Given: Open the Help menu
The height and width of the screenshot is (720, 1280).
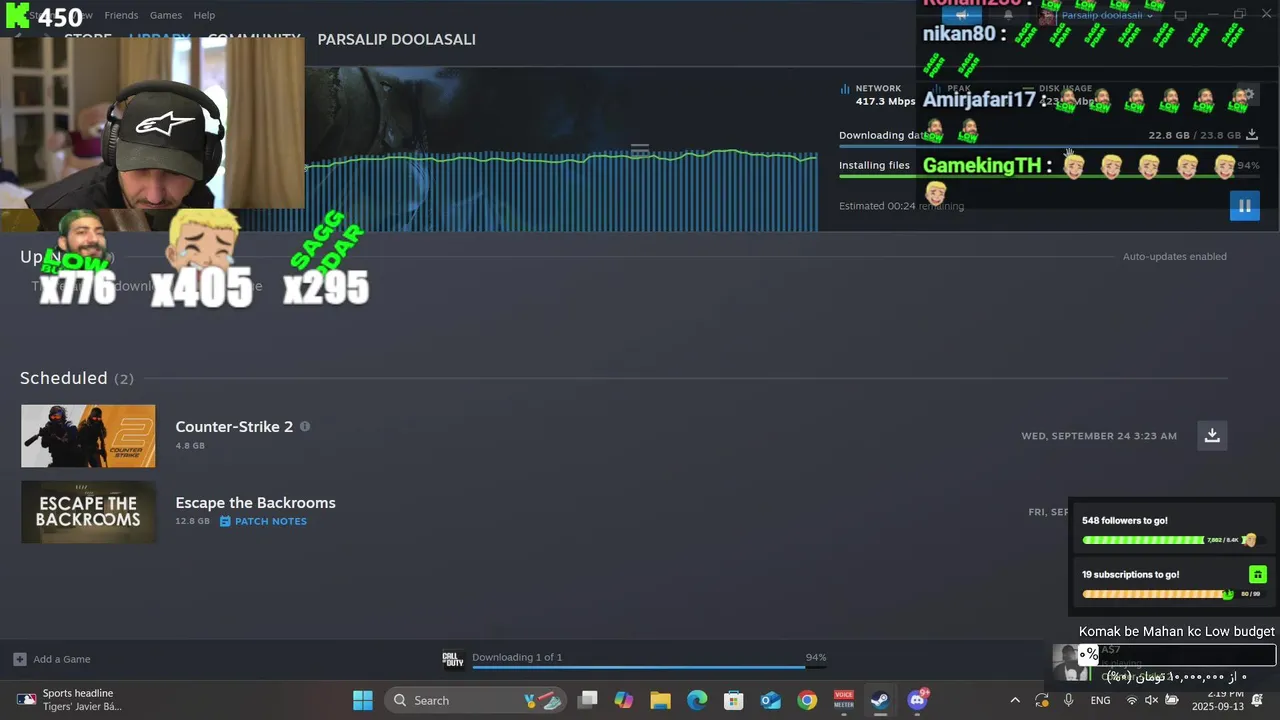Looking at the screenshot, I should (x=204, y=15).
